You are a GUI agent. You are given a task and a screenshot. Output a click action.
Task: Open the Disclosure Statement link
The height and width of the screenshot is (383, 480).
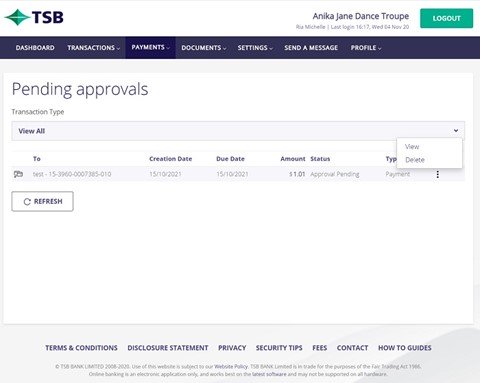(168, 348)
